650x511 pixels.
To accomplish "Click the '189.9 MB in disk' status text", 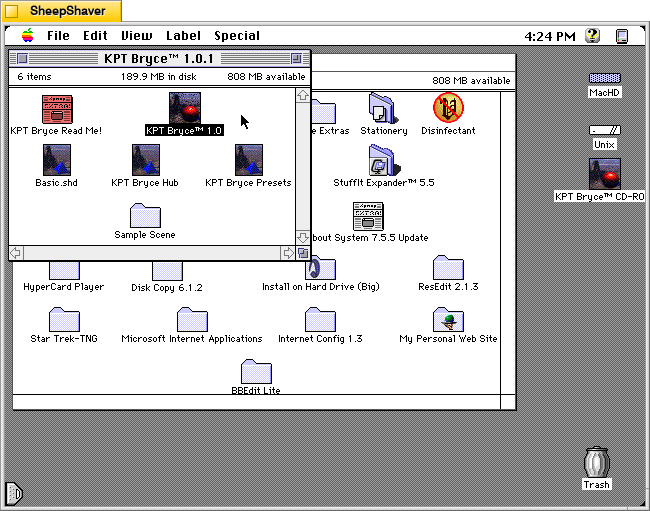I will (x=159, y=77).
